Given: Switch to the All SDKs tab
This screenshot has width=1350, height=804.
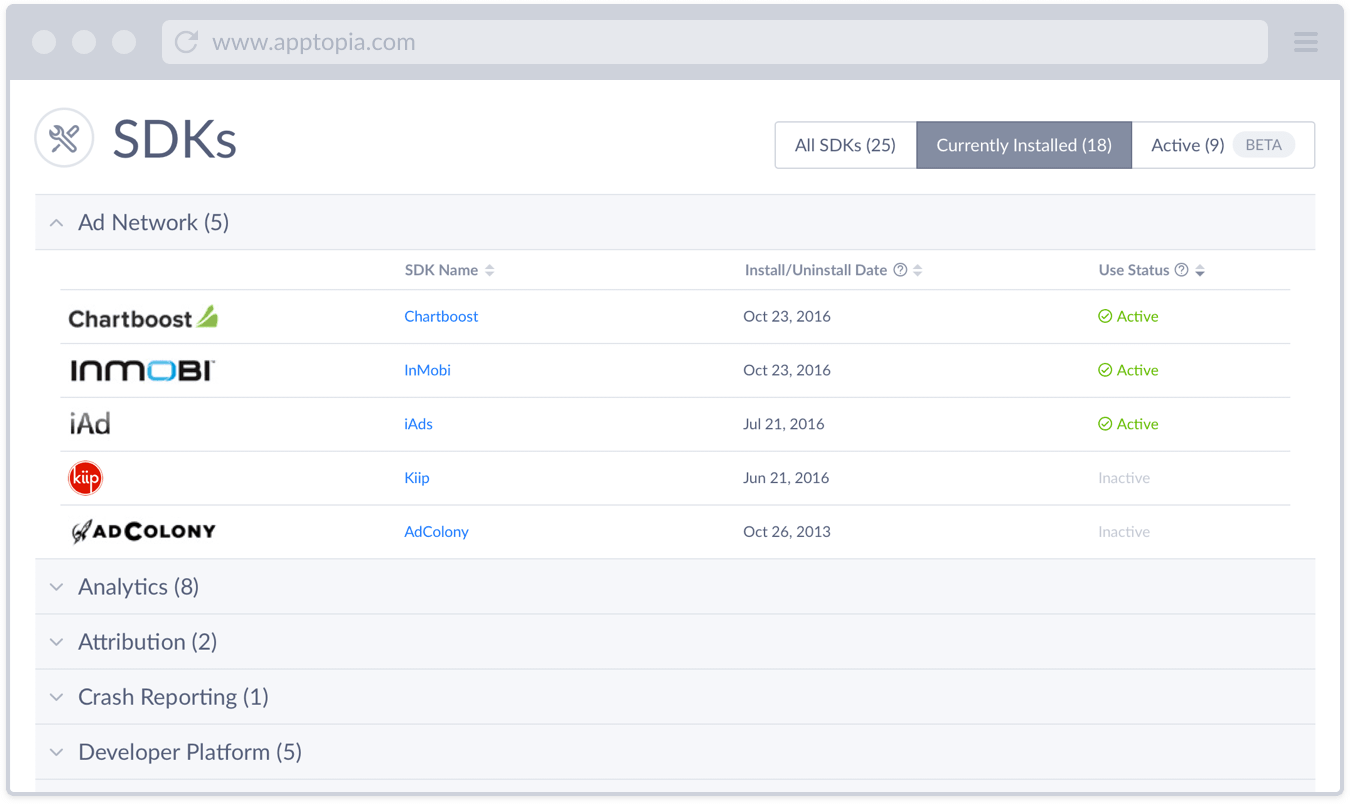Looking at the screenshot, I should (845, 145).
